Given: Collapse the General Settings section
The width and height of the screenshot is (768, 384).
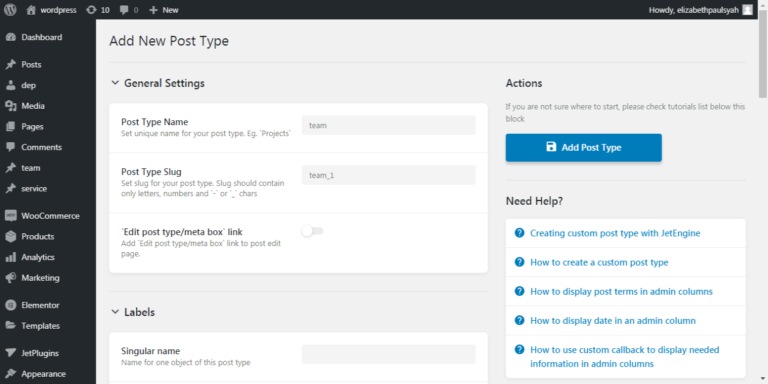Looking at the screenshot, I should click(x=115, y=83).
